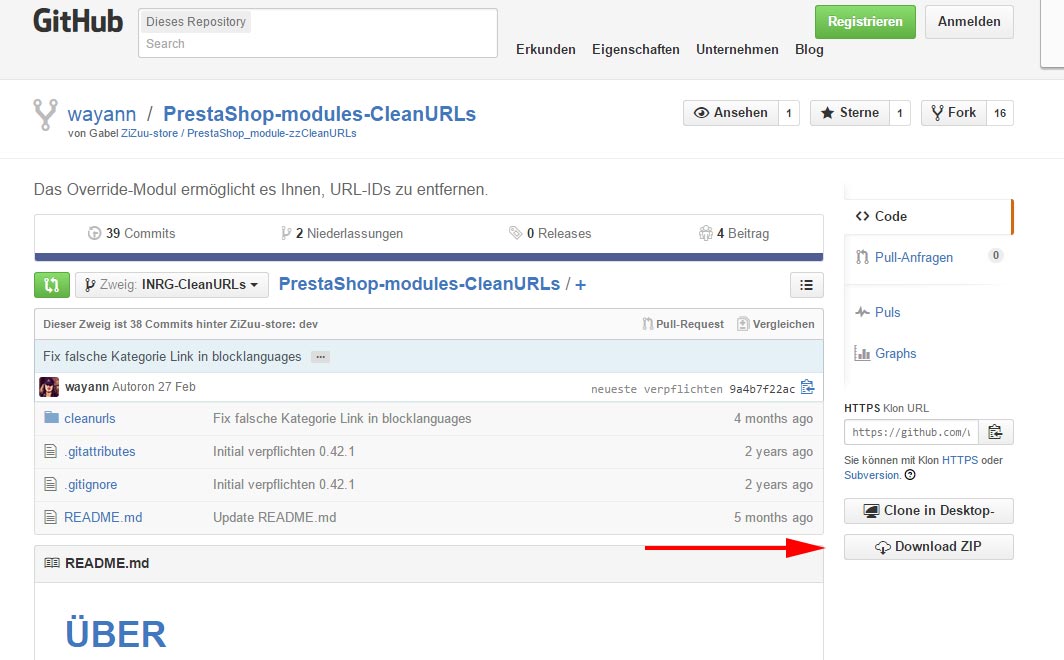1064x660 pixels.
Task: Click the Download ZIP button
Action: 929,547
